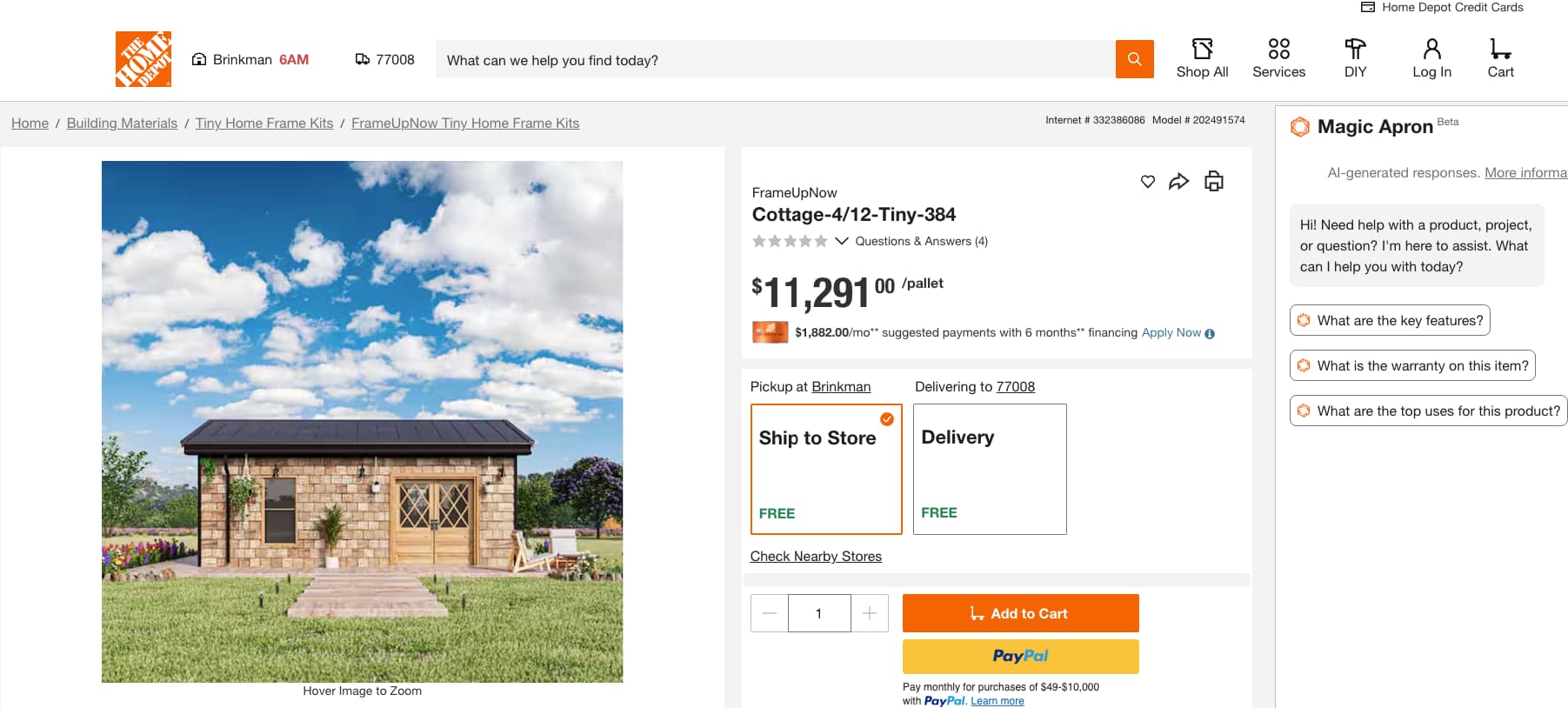Select the Ship to Store option

click(x=825, y=469)
